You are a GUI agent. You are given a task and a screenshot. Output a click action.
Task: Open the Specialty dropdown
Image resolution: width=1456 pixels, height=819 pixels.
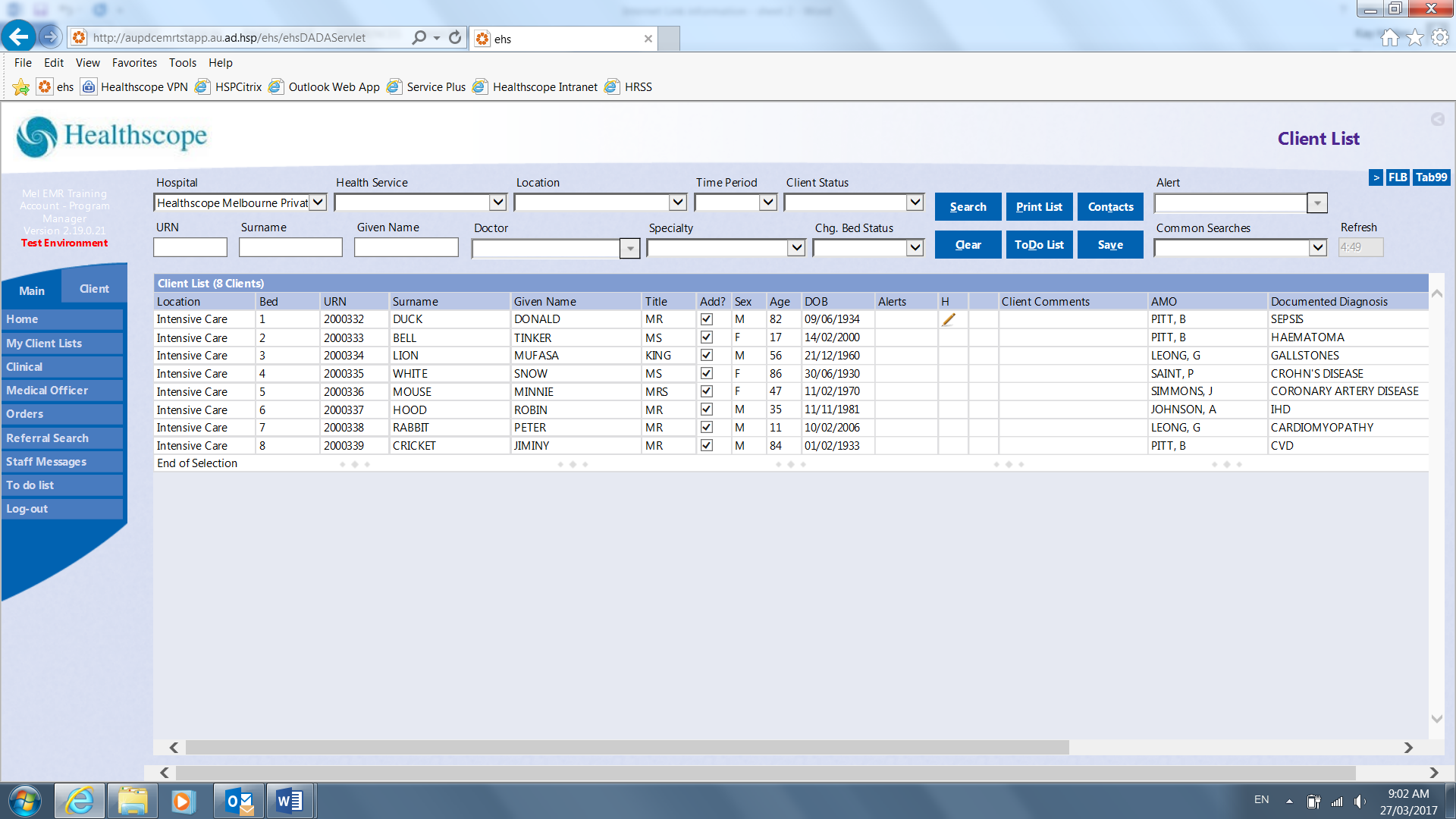(x=796, y=248)
